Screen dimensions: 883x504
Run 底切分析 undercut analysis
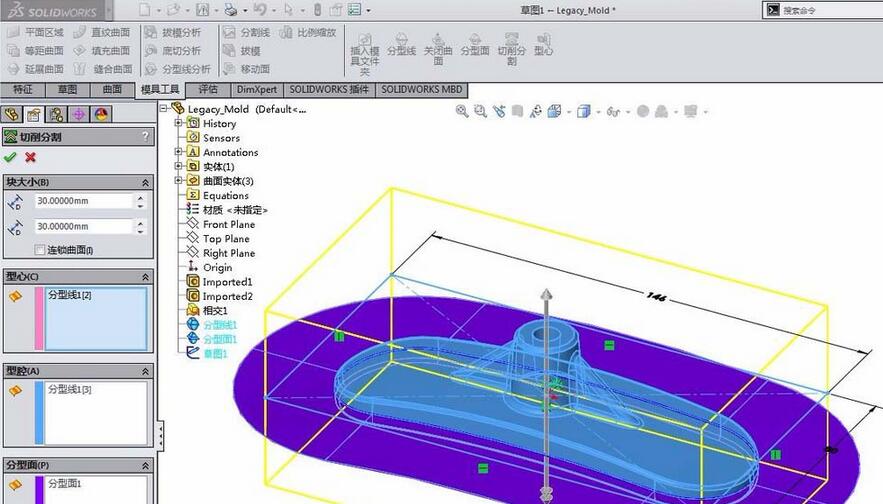[173, 51]
